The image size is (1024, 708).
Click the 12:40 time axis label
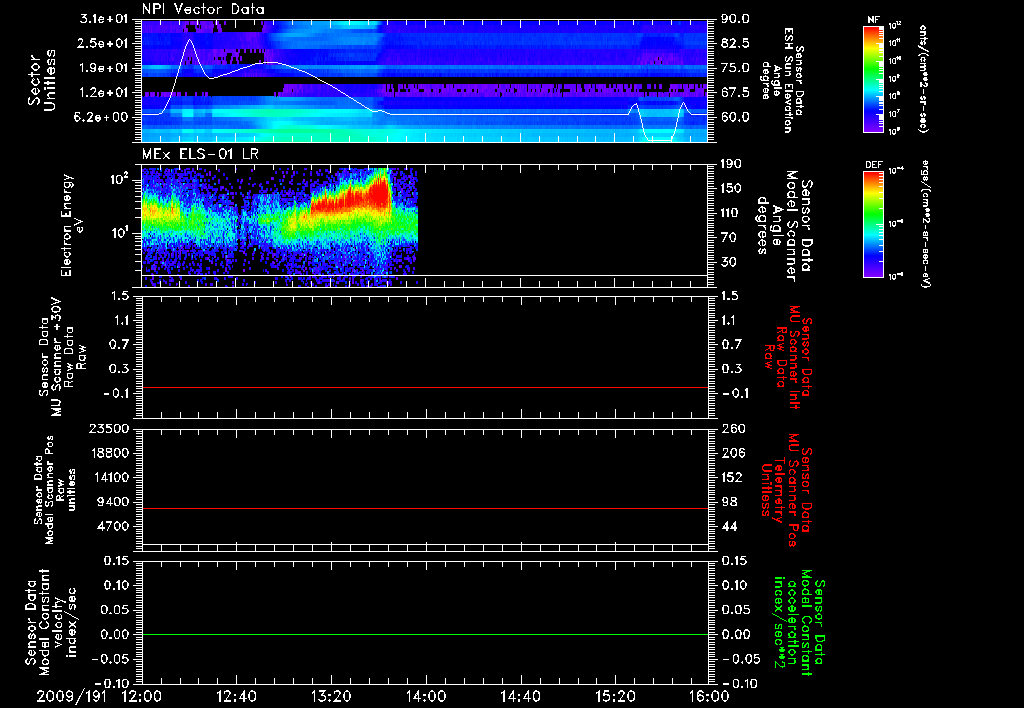click(236, 696)
